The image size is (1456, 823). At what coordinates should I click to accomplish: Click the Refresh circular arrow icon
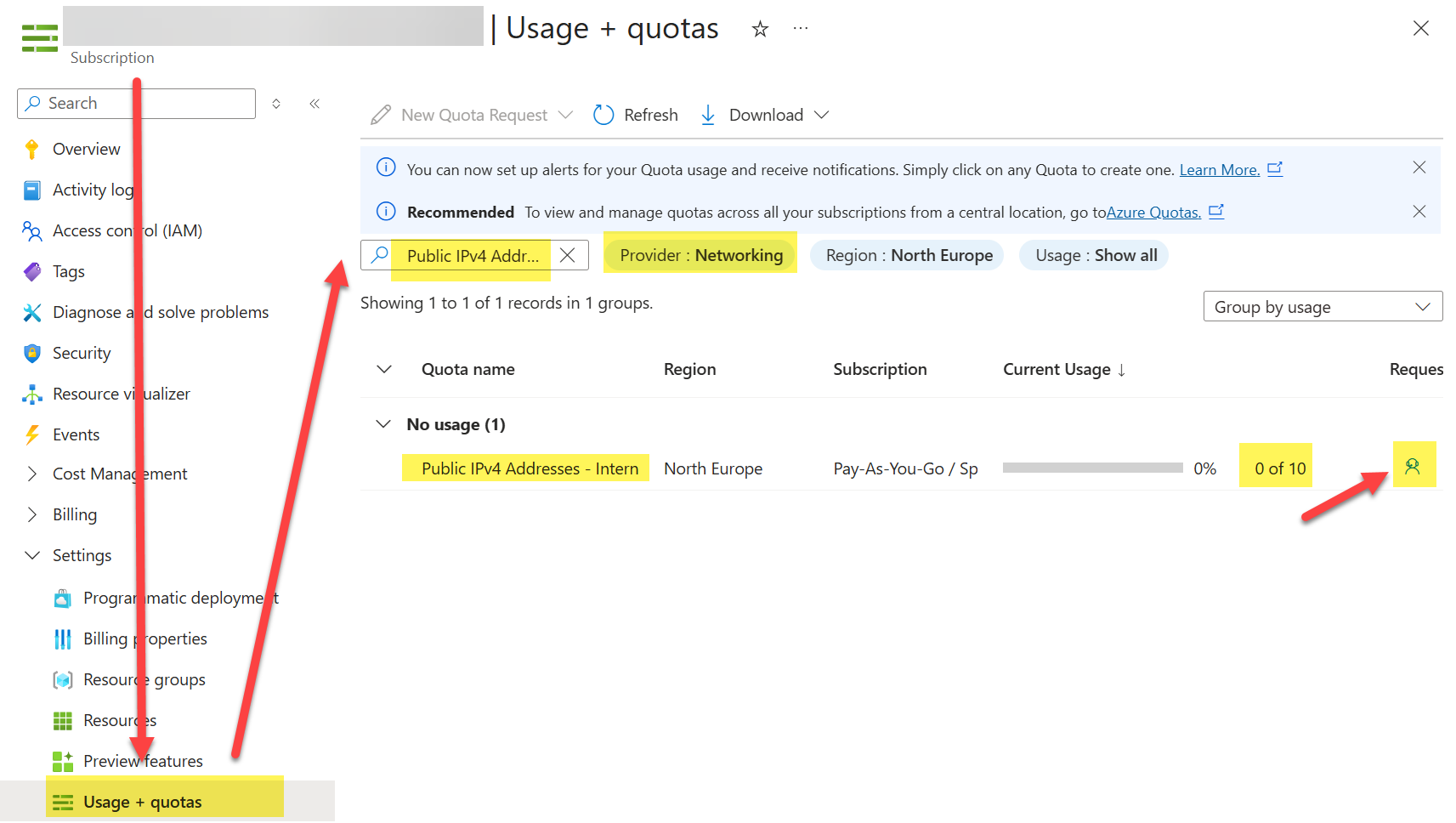click(x=603, y=115)
